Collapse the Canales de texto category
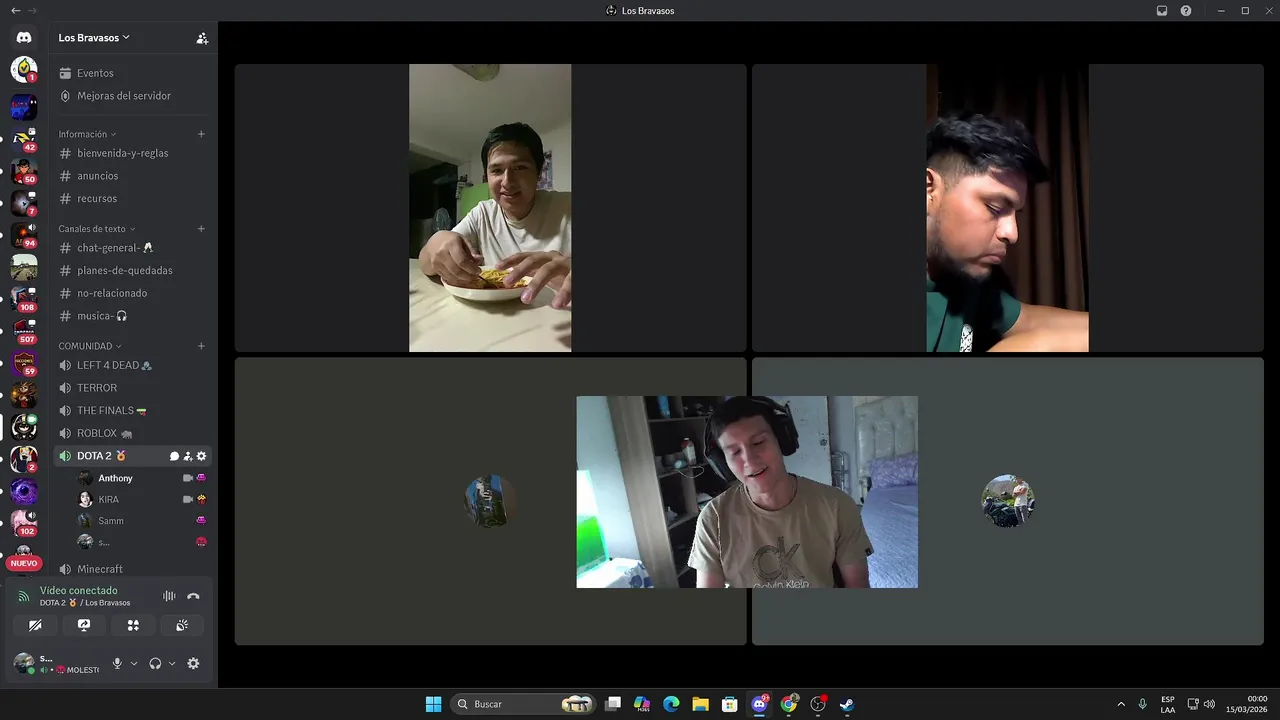Viewport: 1280px width, 720px height. [x=97, y=229]
